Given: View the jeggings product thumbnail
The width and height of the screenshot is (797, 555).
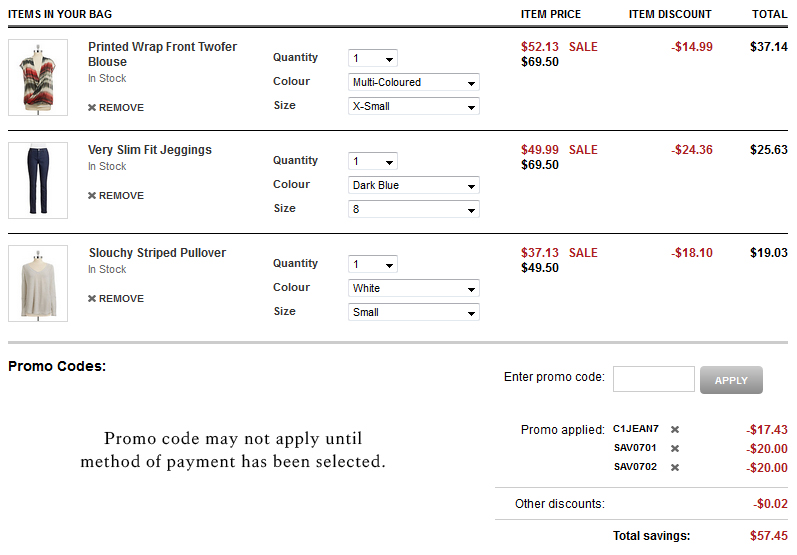Looking at the screenshot, I should tap(38, 180).
